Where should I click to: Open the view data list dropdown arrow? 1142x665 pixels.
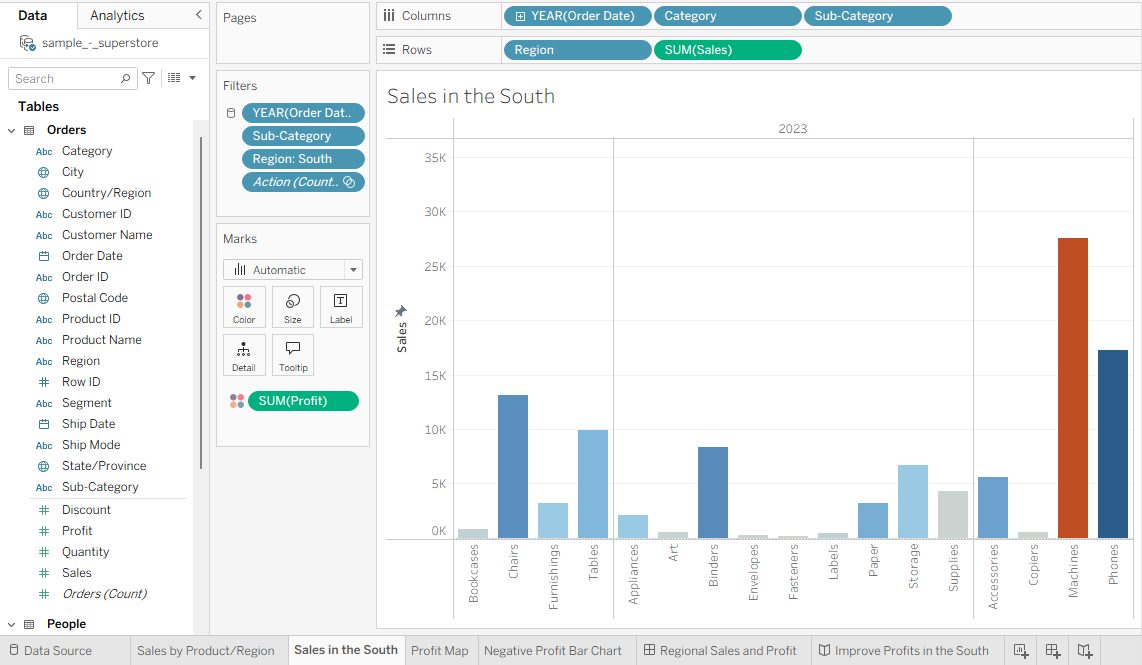(x=192, y=78)
